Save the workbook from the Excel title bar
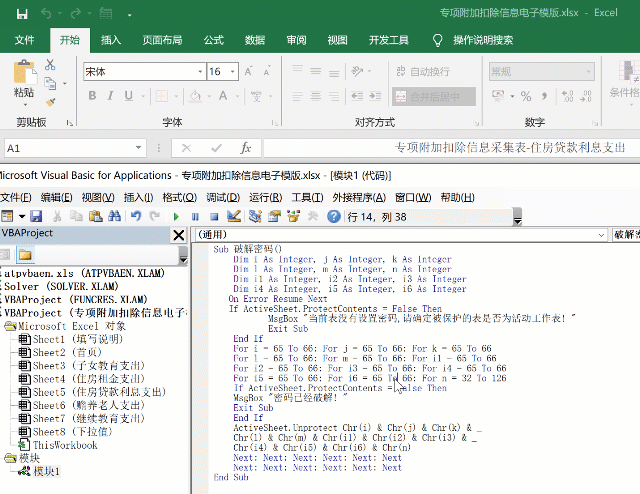640x494 pixels. (22, 14)
